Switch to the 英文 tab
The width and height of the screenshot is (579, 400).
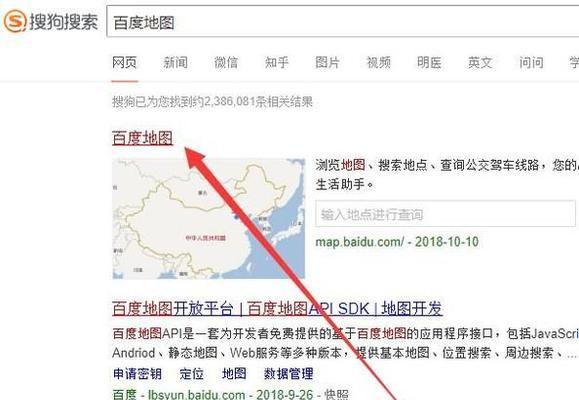(x=480, y=62)
